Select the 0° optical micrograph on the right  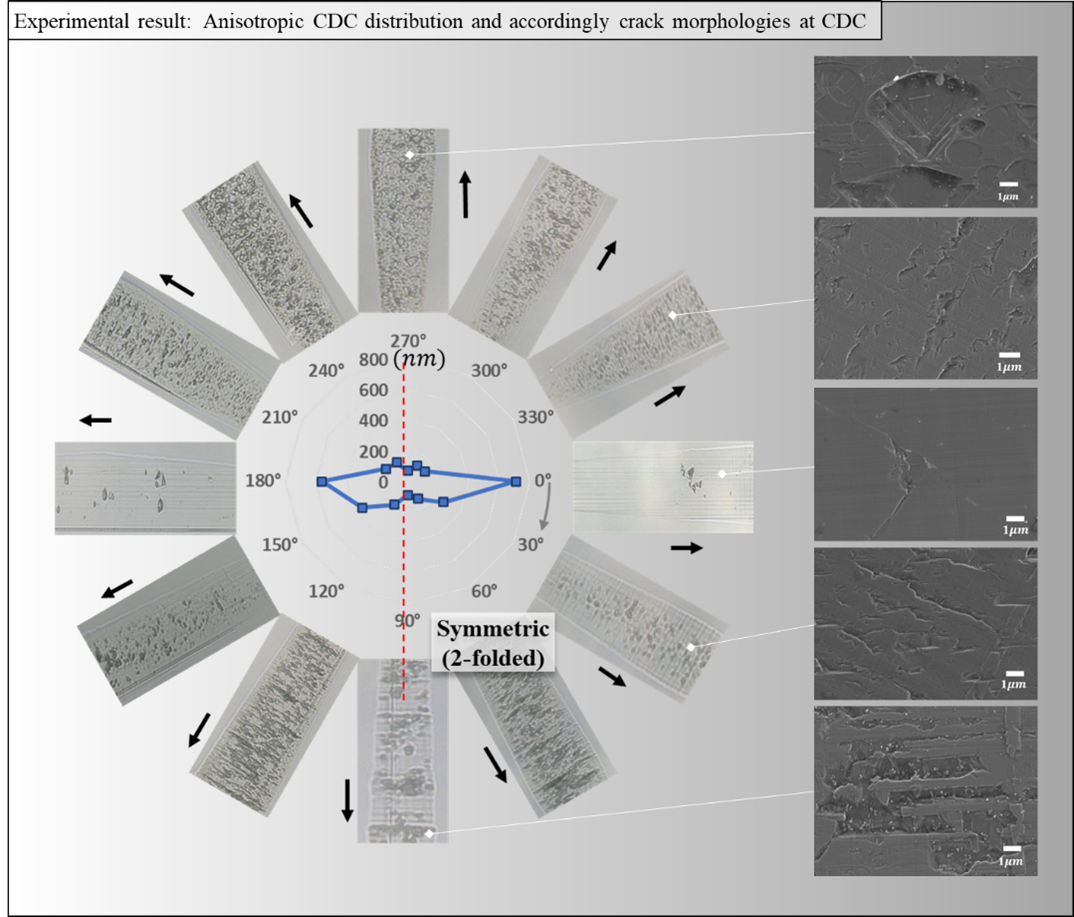click(x=661, y=486)
